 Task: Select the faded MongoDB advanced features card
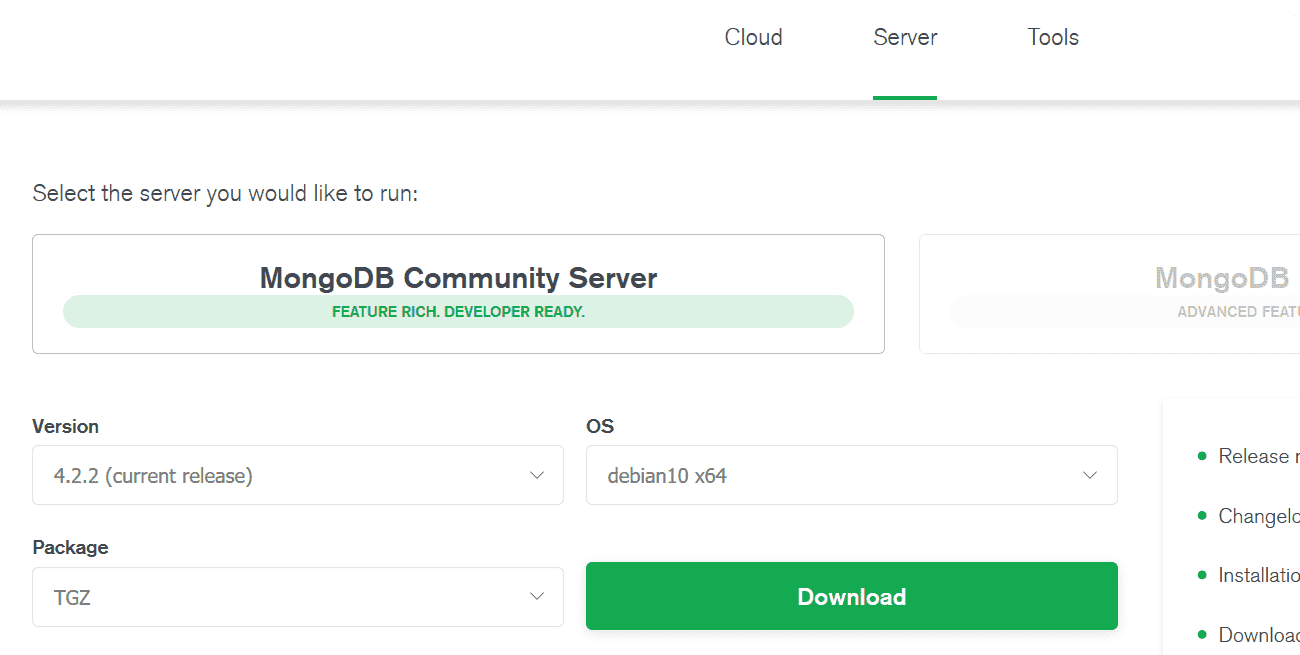[x=1110, y=294]
